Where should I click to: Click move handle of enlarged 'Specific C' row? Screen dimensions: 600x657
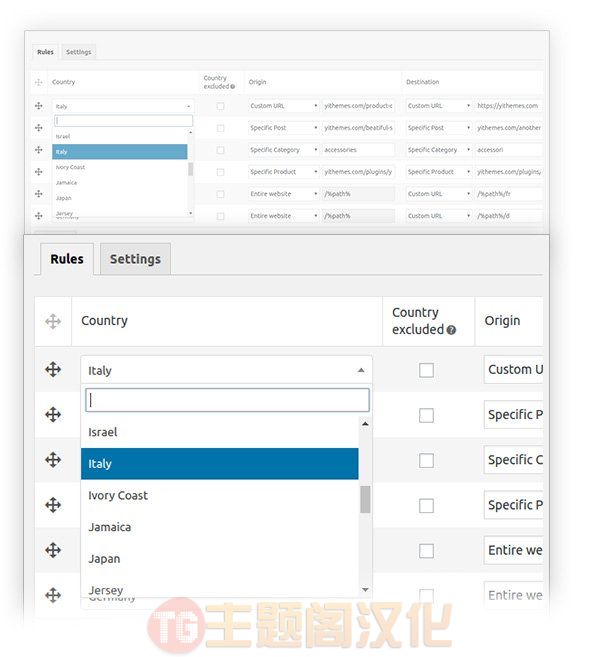[x=53, y=460]
